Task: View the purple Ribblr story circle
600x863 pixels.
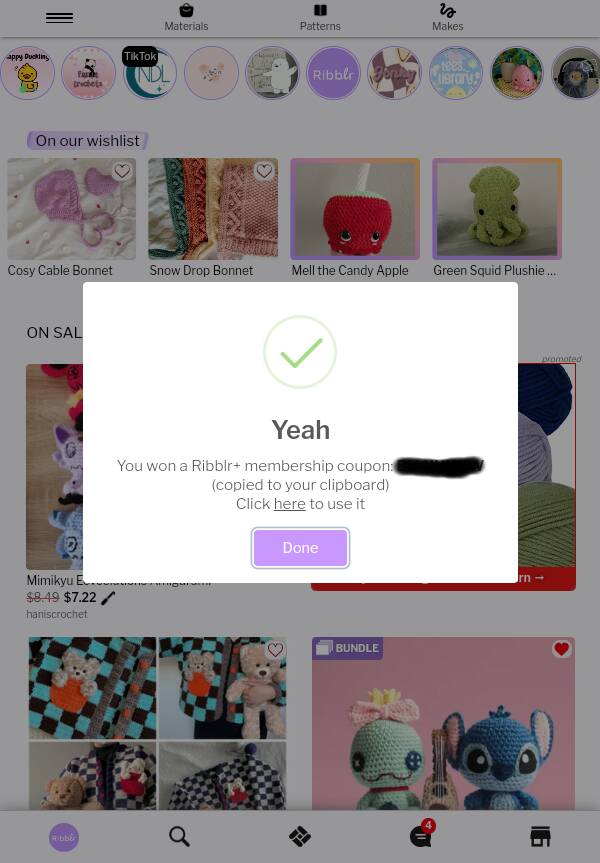Action: pos(333,73)
